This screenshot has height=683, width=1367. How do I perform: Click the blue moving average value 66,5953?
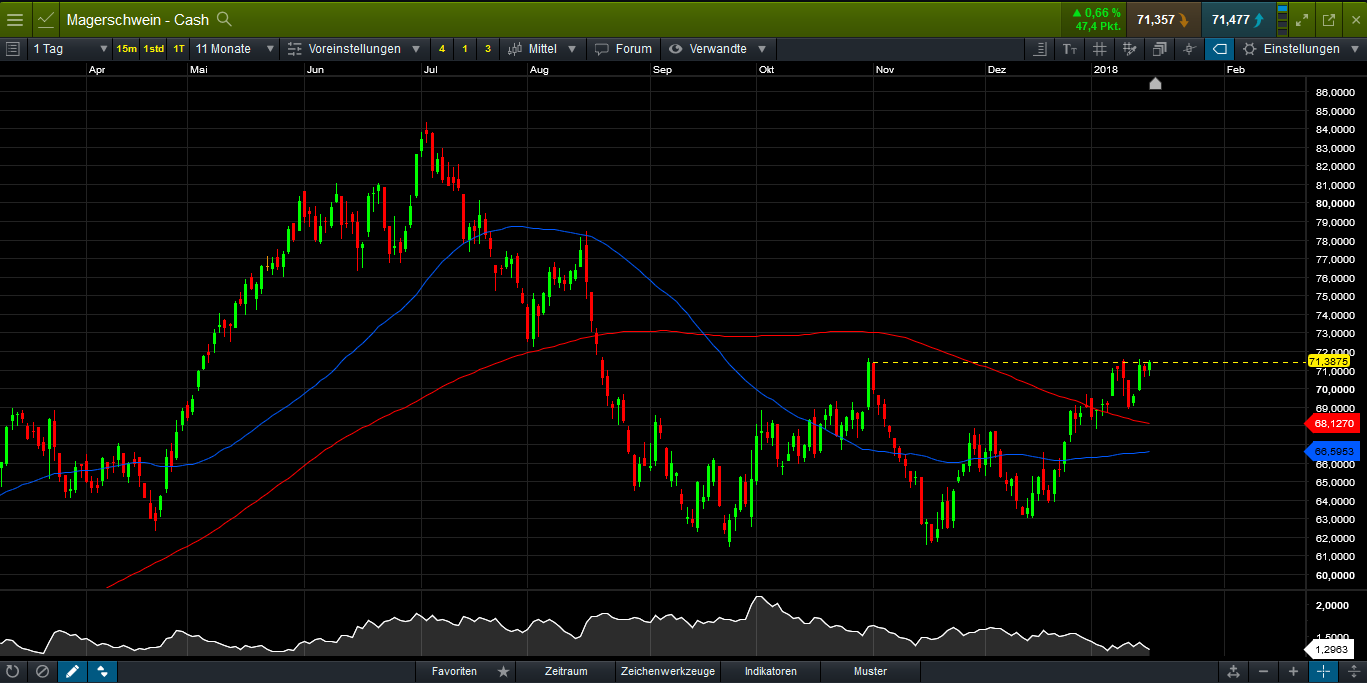tap(1334, 452)
